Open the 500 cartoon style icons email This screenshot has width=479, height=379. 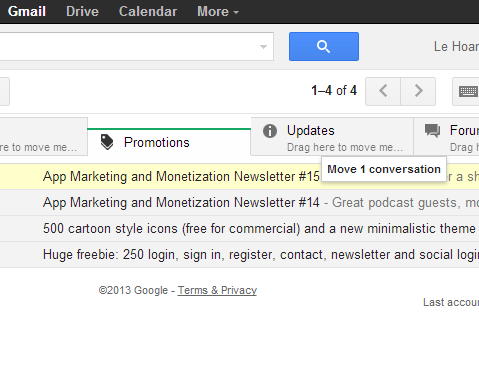pyautogui.click(x=239, y=229)
